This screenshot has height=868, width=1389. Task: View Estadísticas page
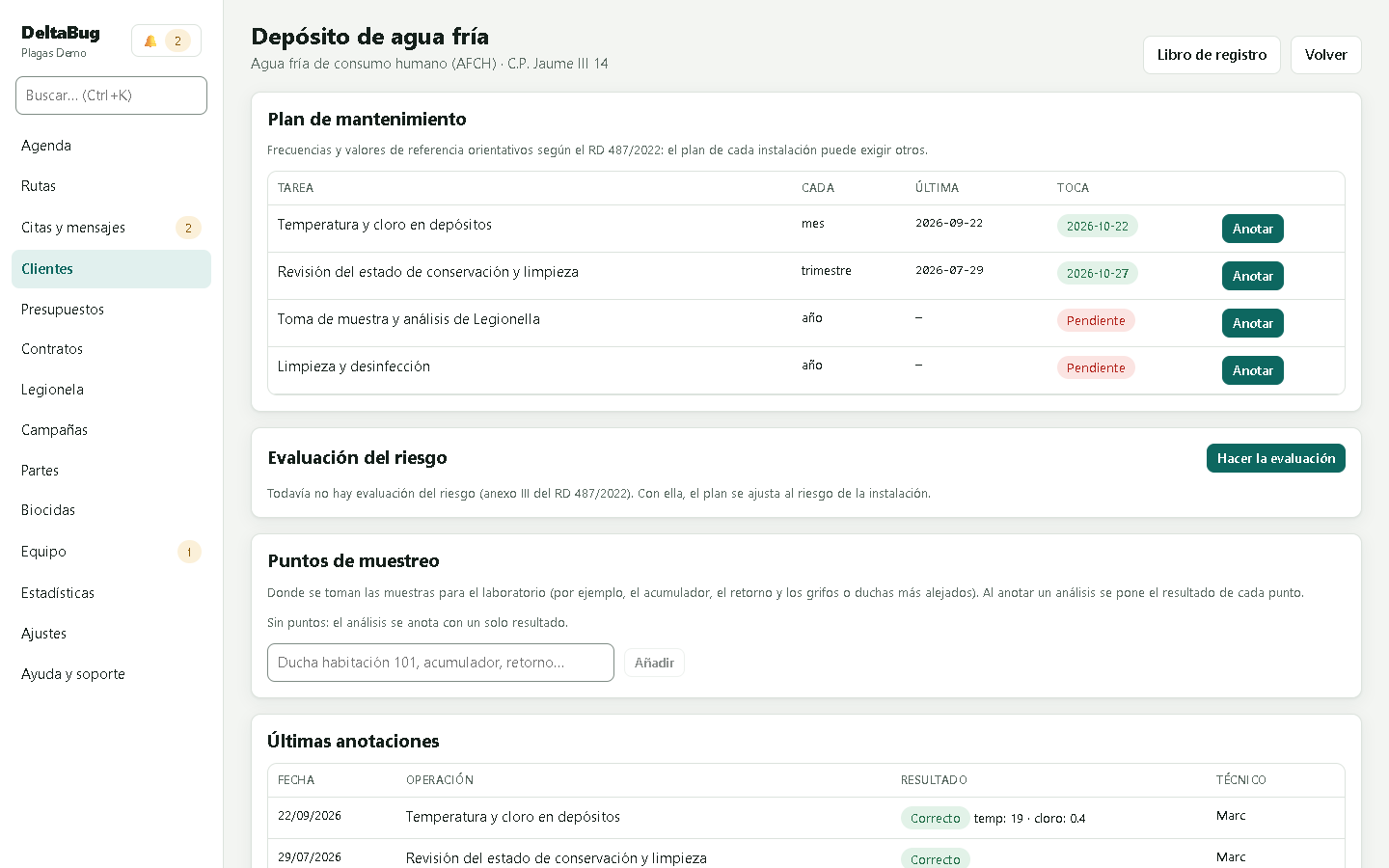click(111, 593)
